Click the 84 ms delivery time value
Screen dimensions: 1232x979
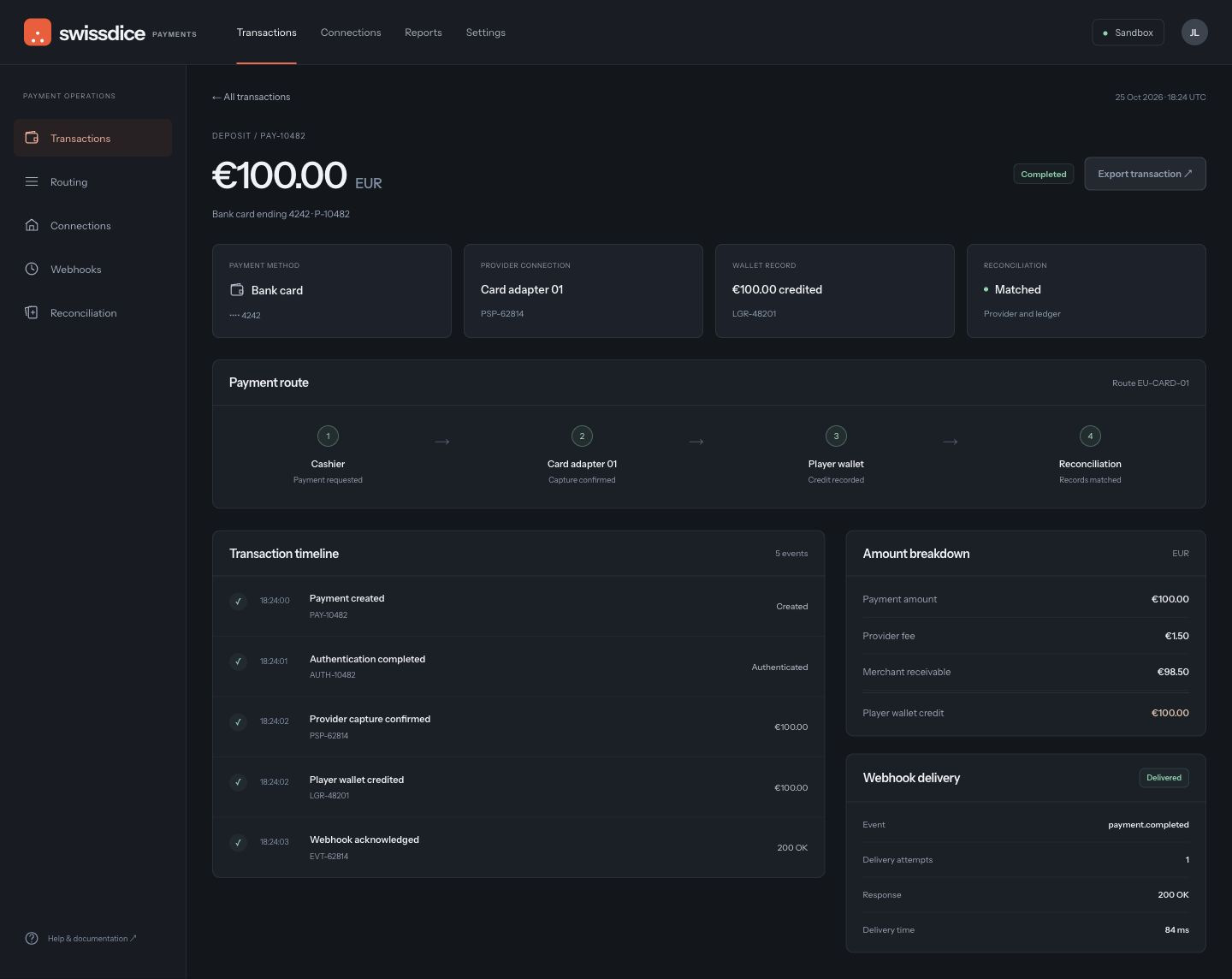[1176, 930]
